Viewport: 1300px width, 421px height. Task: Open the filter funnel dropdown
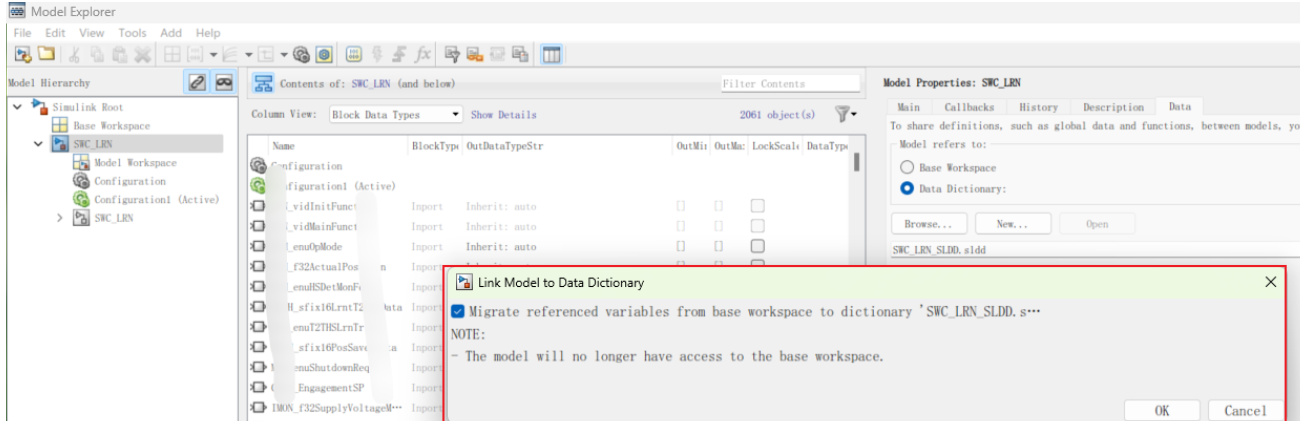pyautogui.click(x=846, y=115)
